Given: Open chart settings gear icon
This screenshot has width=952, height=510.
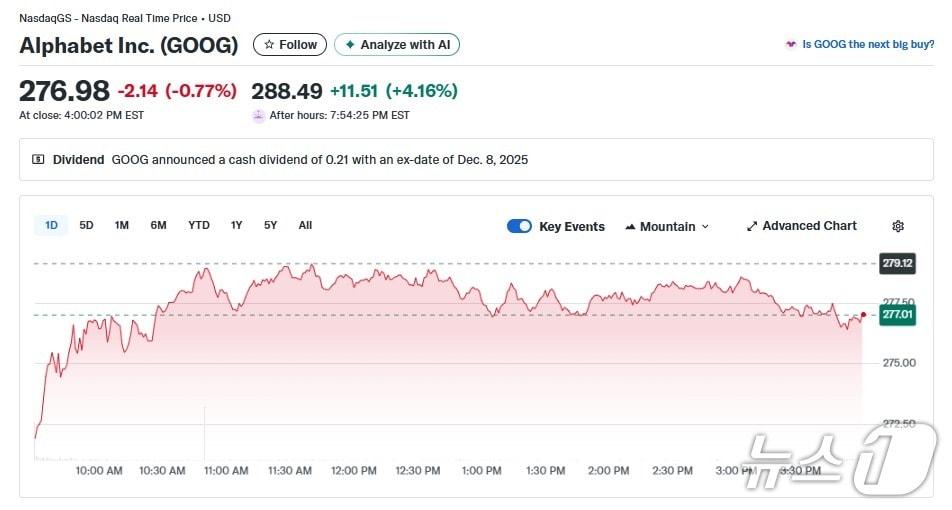Looking at the screenshot, I should (x=898, y=226).
